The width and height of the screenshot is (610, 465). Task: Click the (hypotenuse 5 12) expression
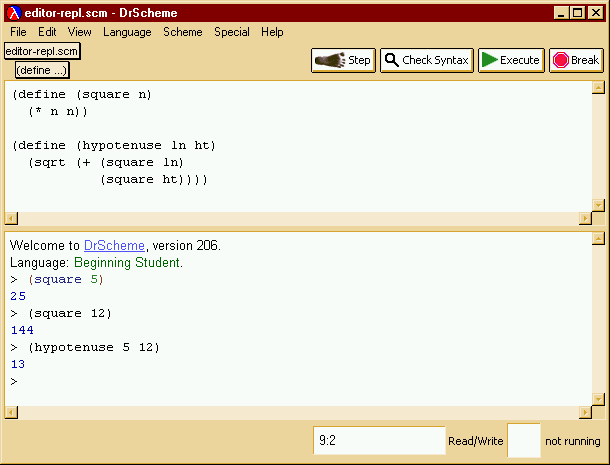pyautogui.click(x=94, y=347)
